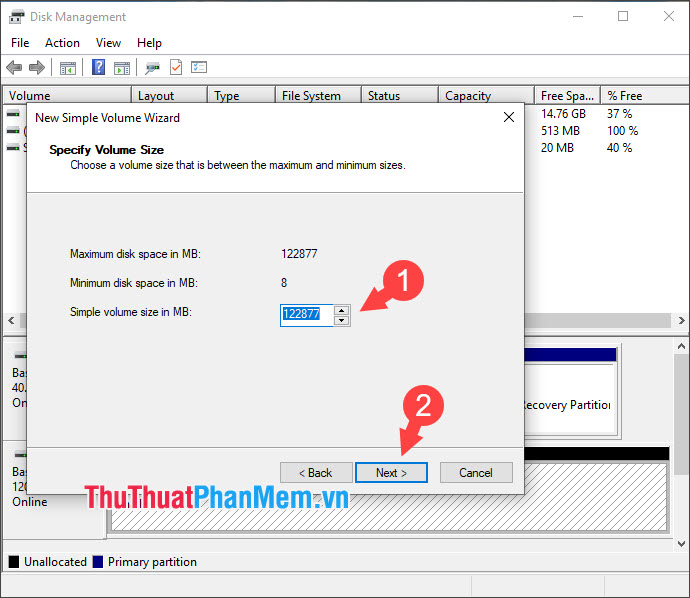Open the Help menu
The height and width of the screenshot is (598, 690).
(x=149, y=43)
